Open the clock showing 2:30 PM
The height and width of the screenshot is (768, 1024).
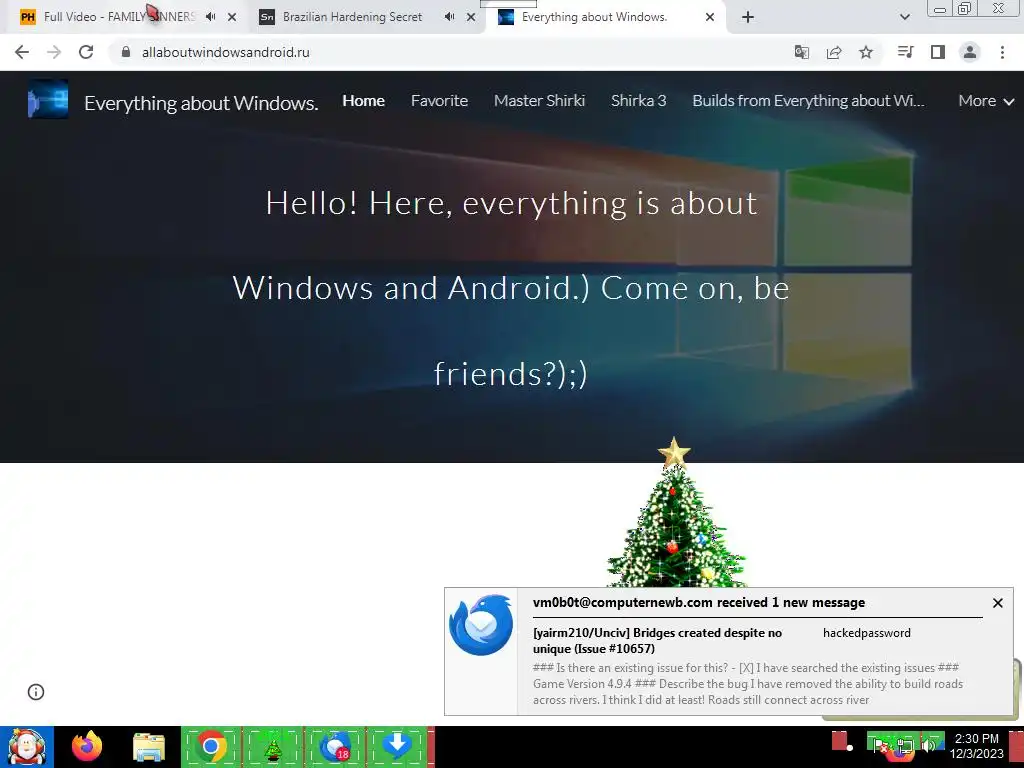(976, 746)
